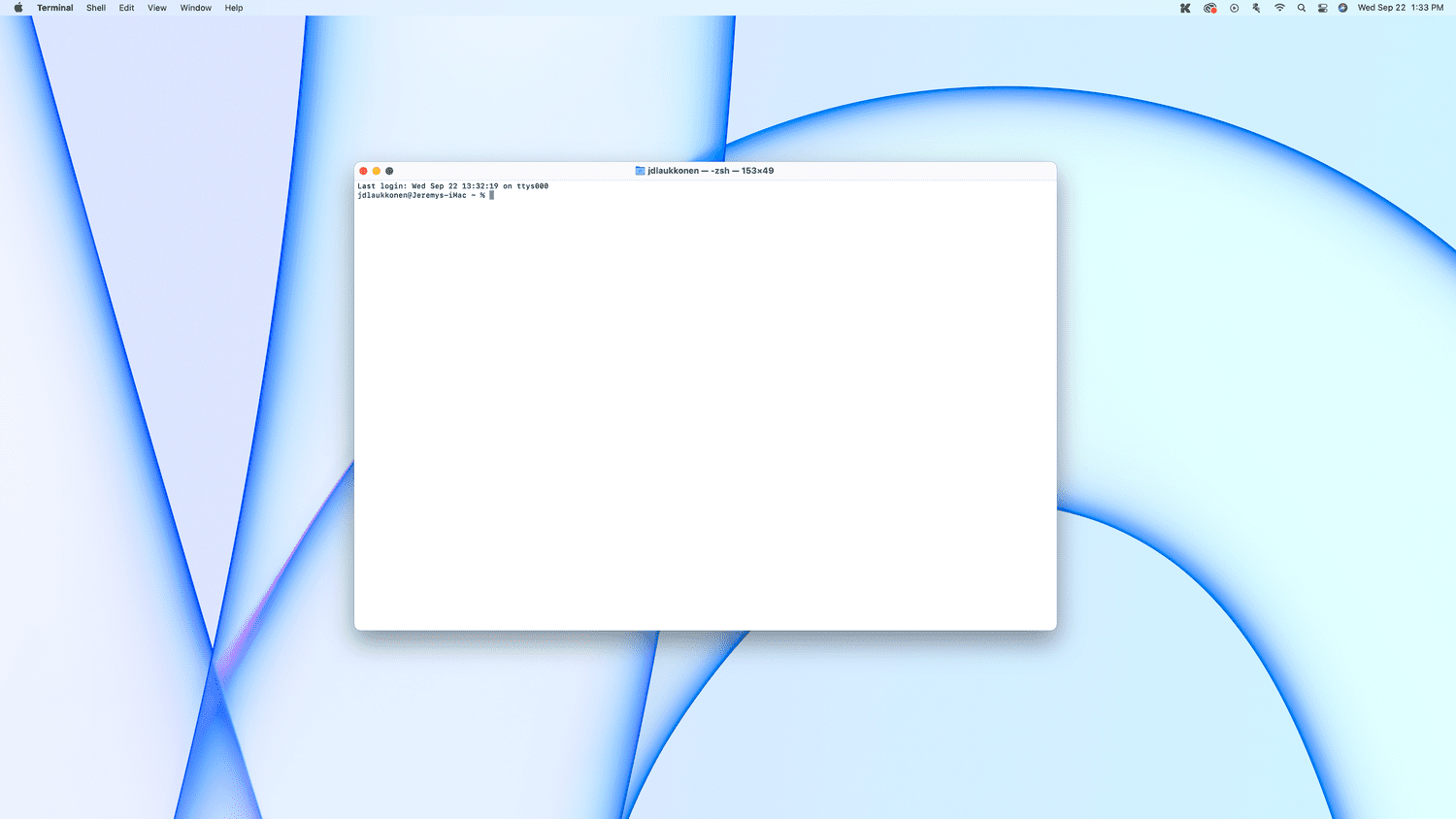
Task: Click at the terminal command prompt cursor
Action: coord(492,195)
